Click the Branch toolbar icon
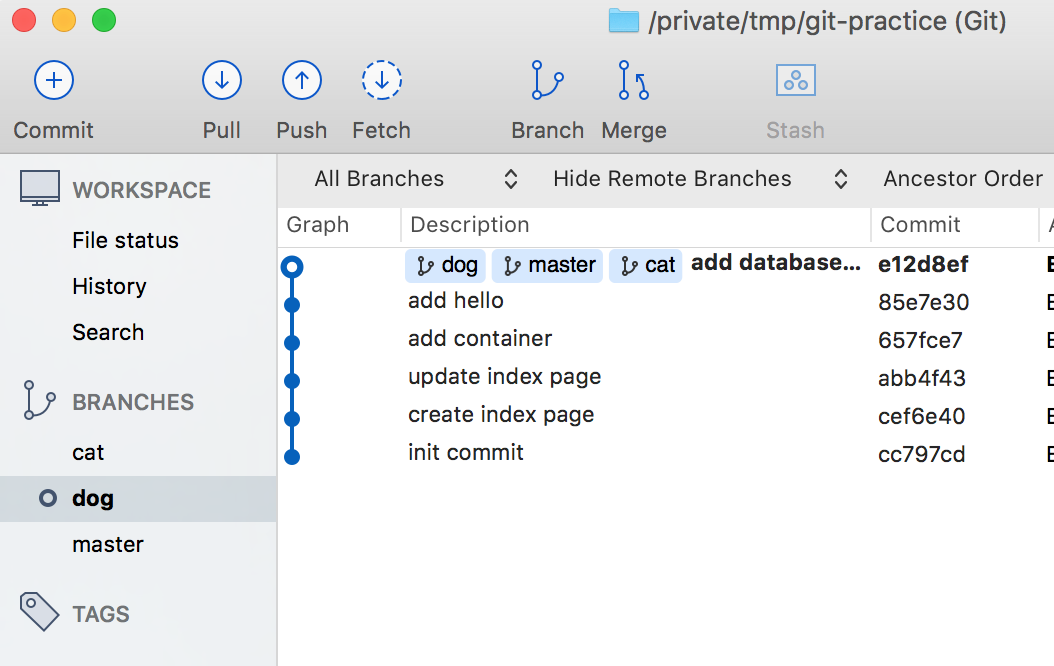1054x666 pixels. pos(547,81)
